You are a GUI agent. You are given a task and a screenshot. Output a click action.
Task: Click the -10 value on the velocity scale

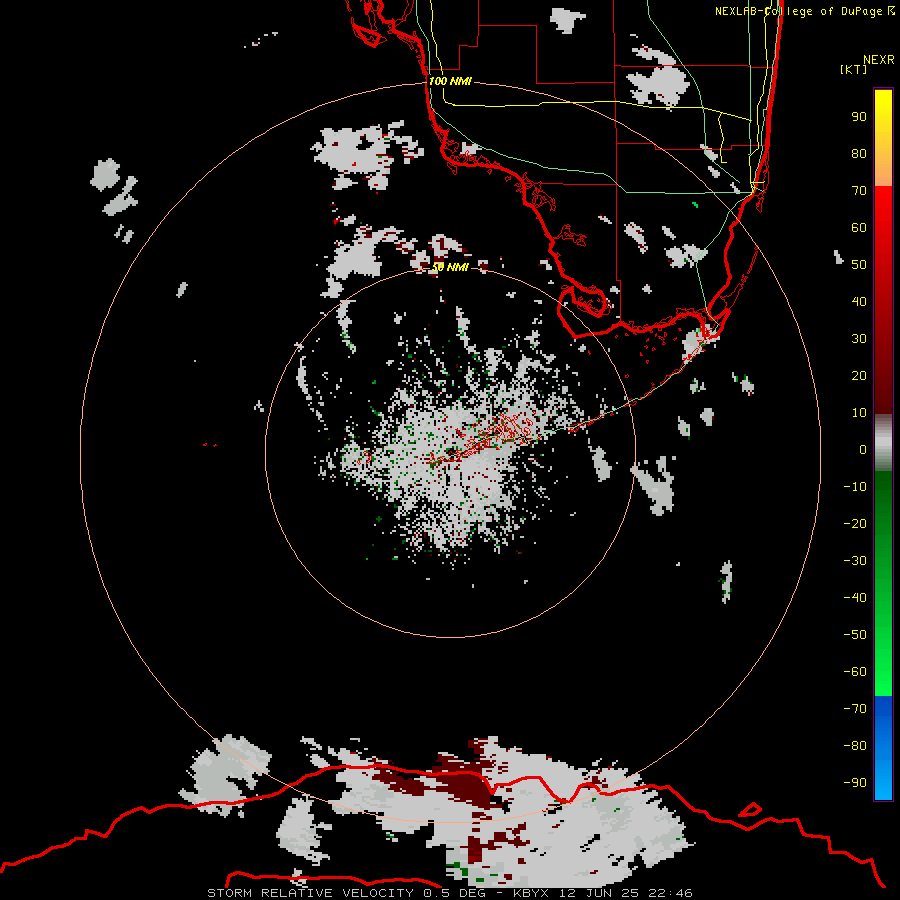pos(855,487)
